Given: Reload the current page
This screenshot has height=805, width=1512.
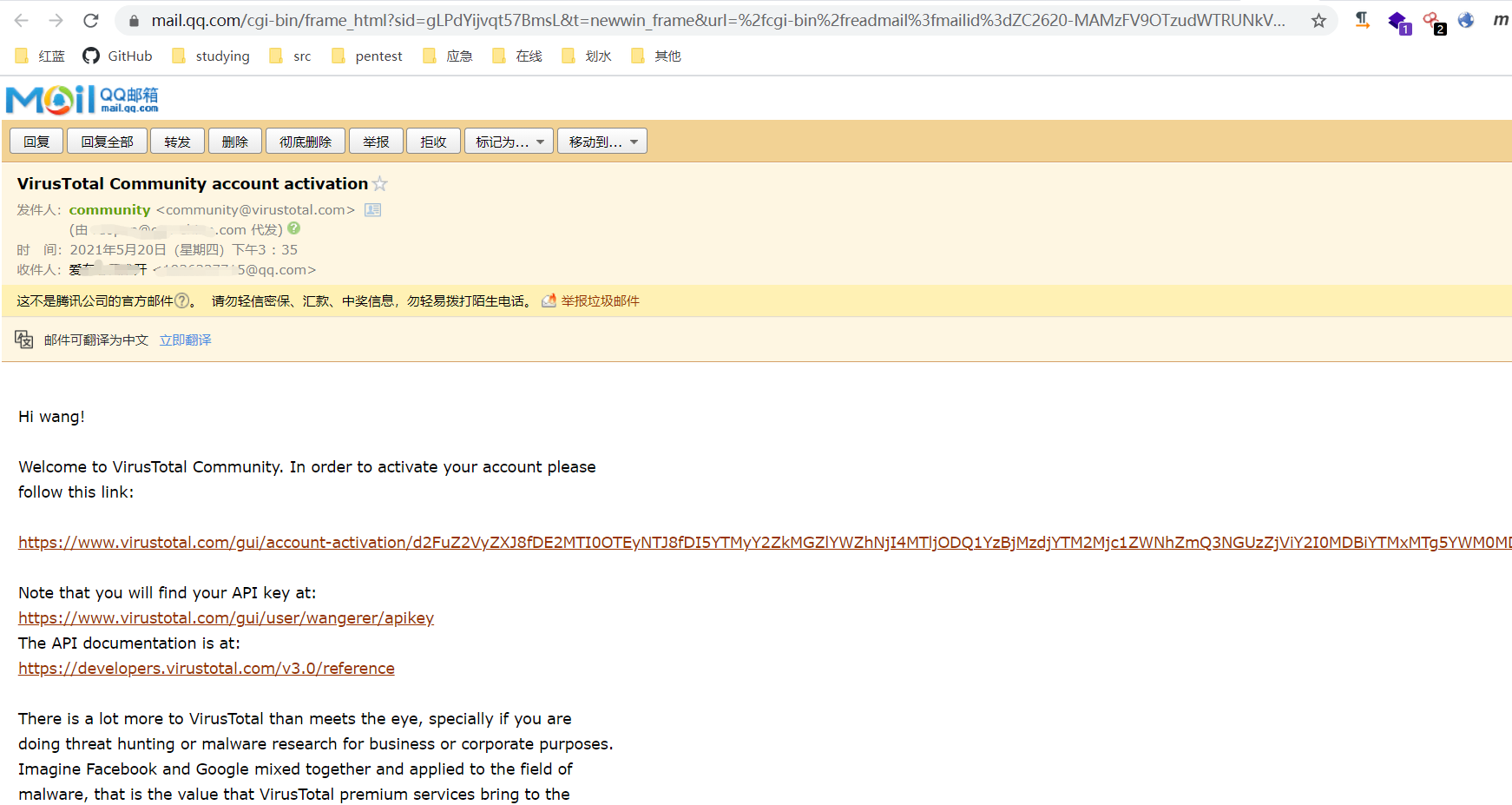Looking at the screenshot, I should (x=90, y=19).
